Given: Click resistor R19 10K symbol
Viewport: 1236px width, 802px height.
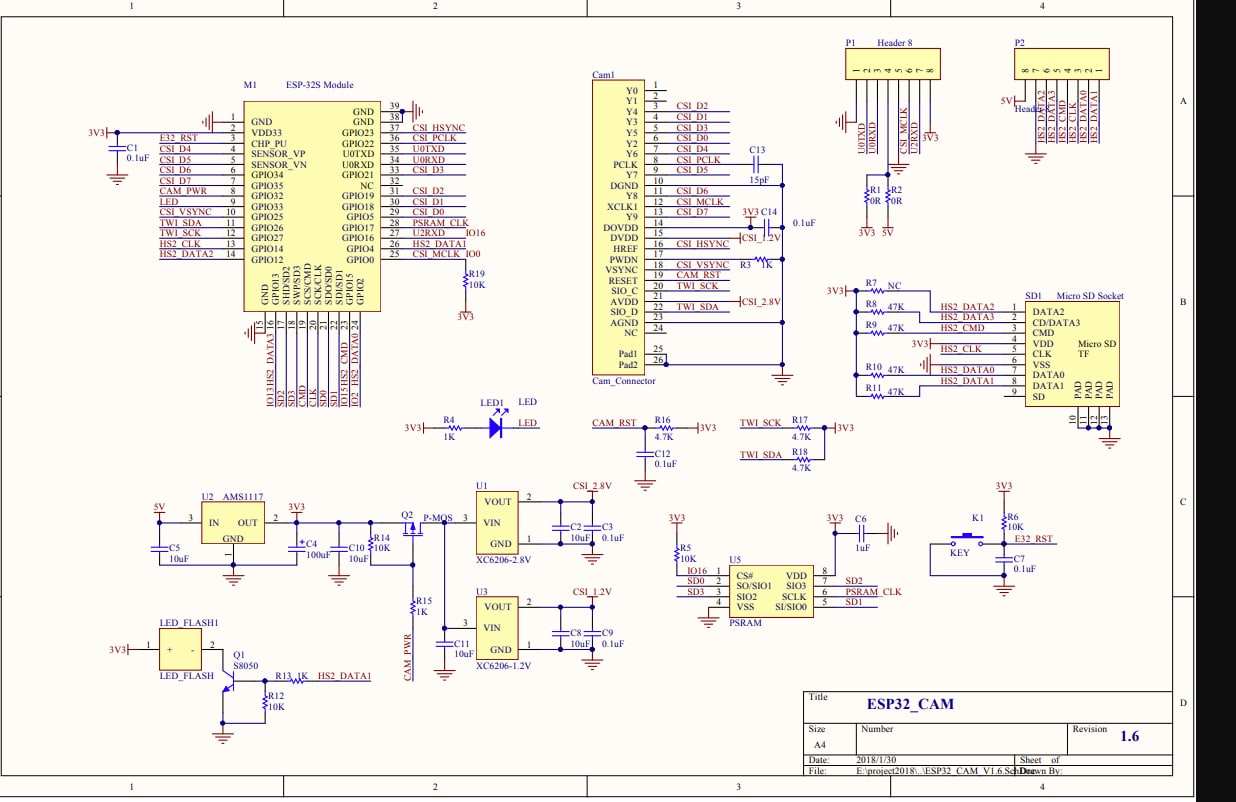Looking at the screenshot, I should (x=464, y=283).
